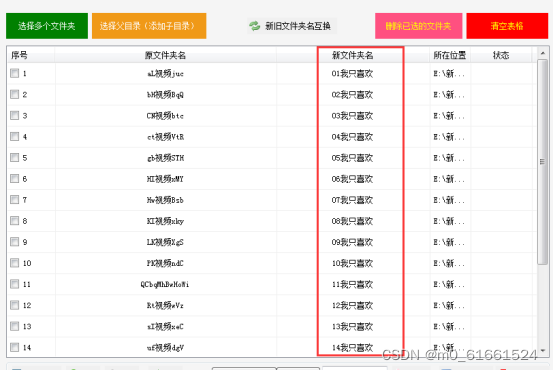The image size is (553, 371).
Task: Tick the checkbox for row 13
Action: click(x=14, y=326)
